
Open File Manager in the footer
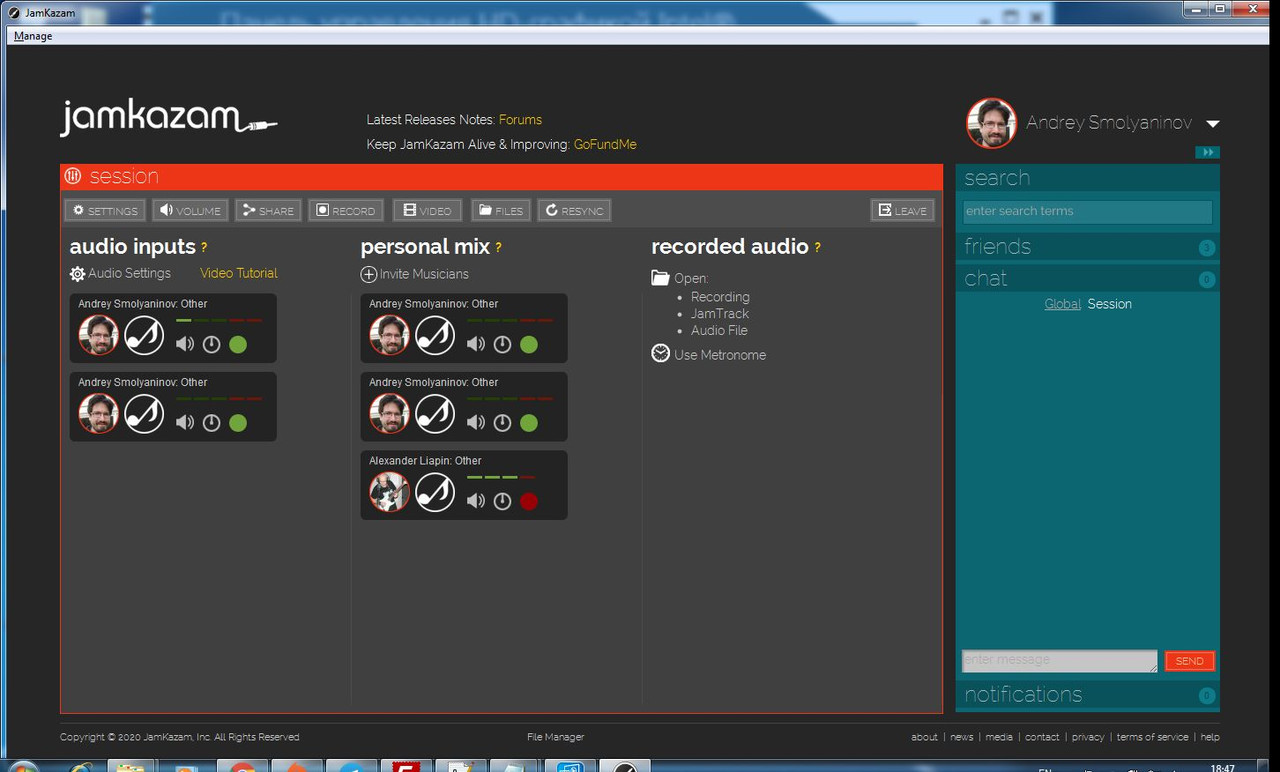556,737
